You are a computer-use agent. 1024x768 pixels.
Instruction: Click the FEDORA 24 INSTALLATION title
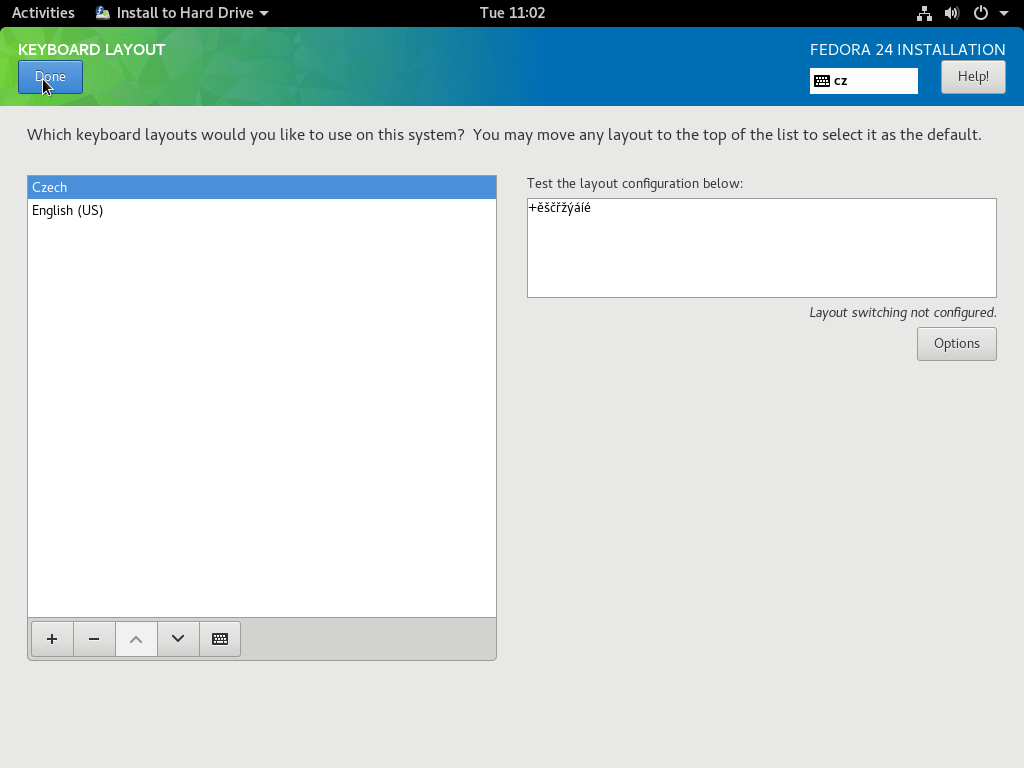[x=907, y=50]
